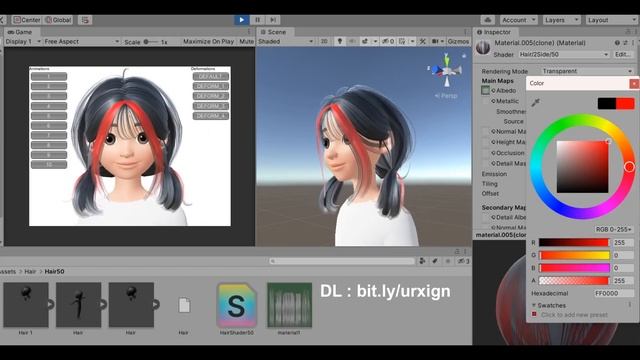
Task: Select the HairShader50 asset icon
Action: (237, 305)
